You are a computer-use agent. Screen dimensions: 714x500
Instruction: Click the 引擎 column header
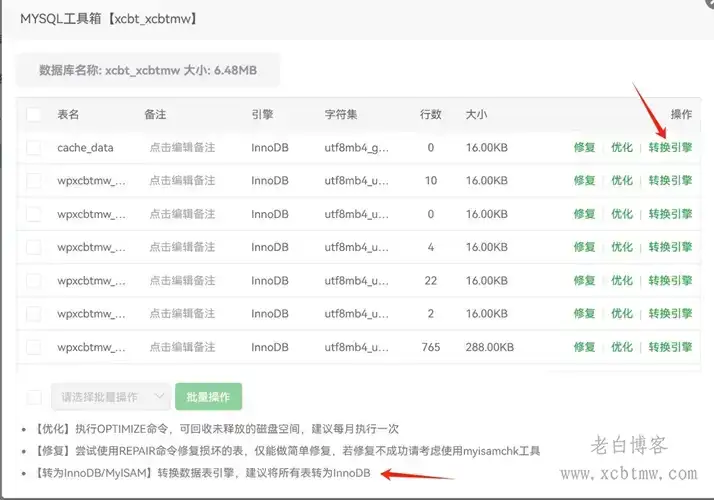(262, 114)
